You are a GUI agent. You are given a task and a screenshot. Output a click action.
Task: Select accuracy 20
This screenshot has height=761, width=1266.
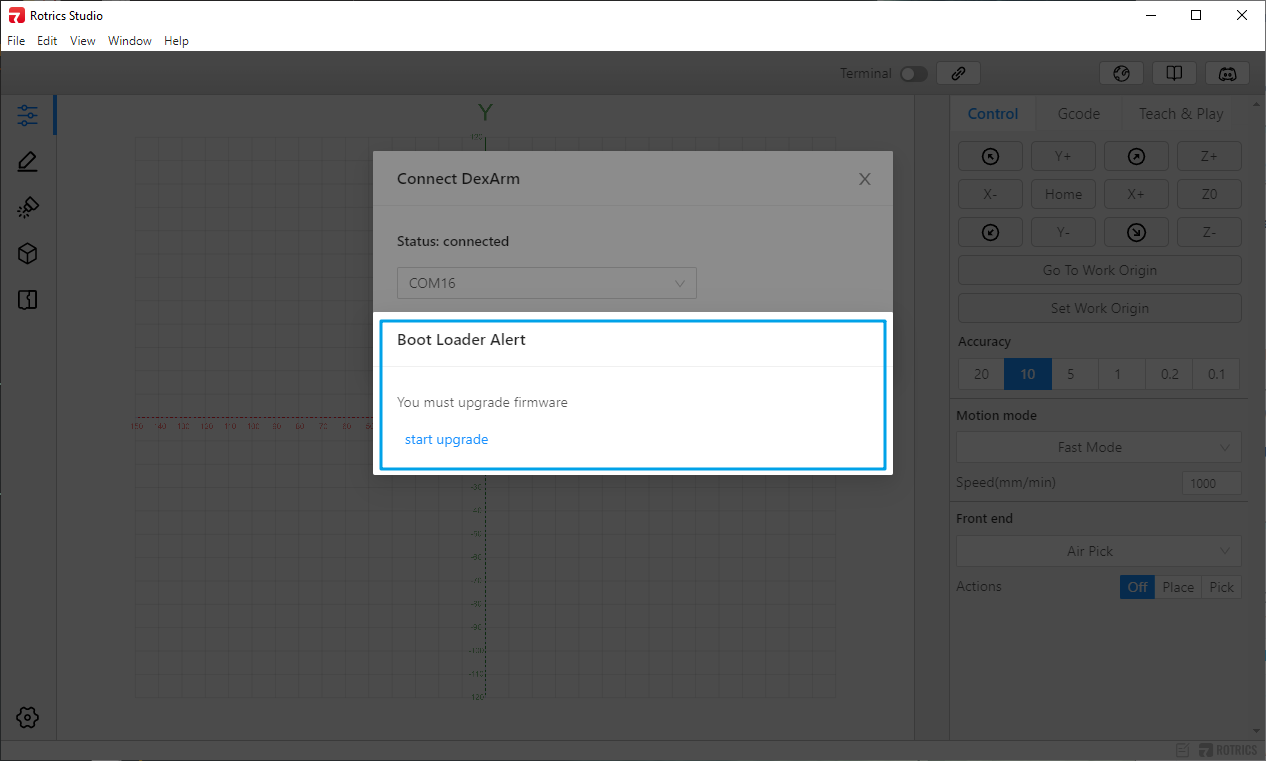(x=981, y=374)
